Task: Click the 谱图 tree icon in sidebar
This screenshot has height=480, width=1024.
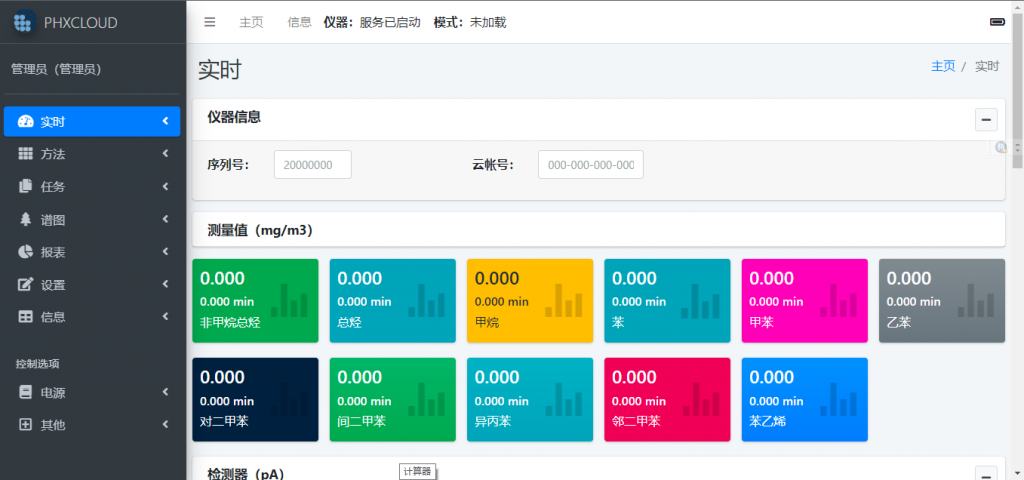Action: pyautogui.click(x=26, y=219)
